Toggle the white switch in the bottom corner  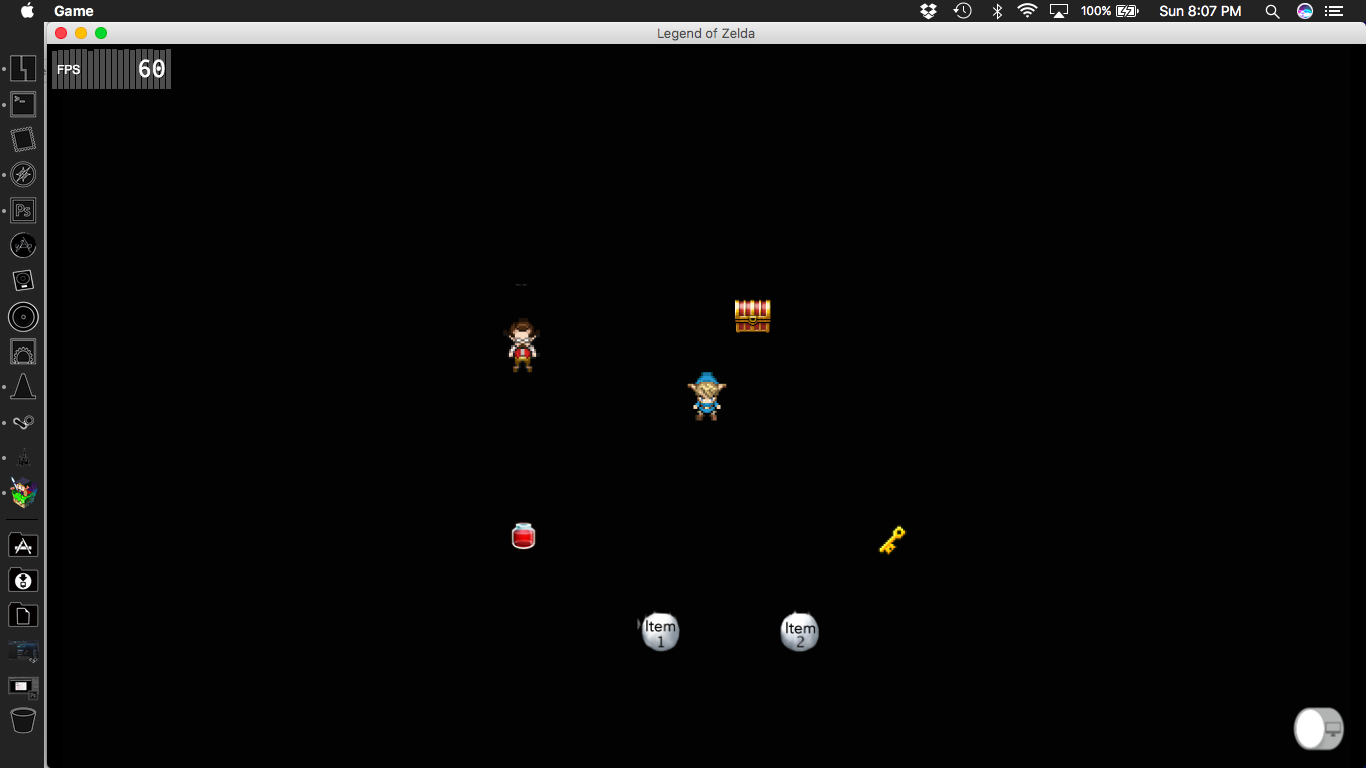(1319, 728)
